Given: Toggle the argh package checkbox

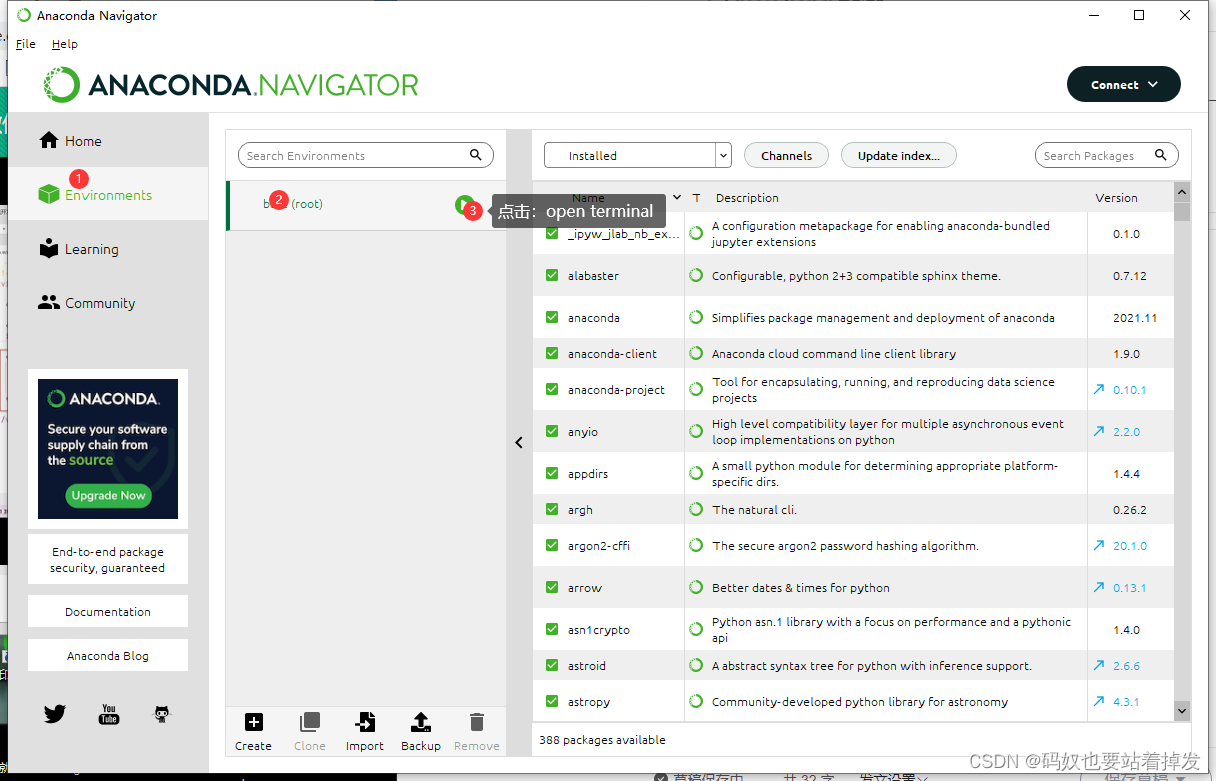Looking at the screenshot, I should [x=552, y=509].
